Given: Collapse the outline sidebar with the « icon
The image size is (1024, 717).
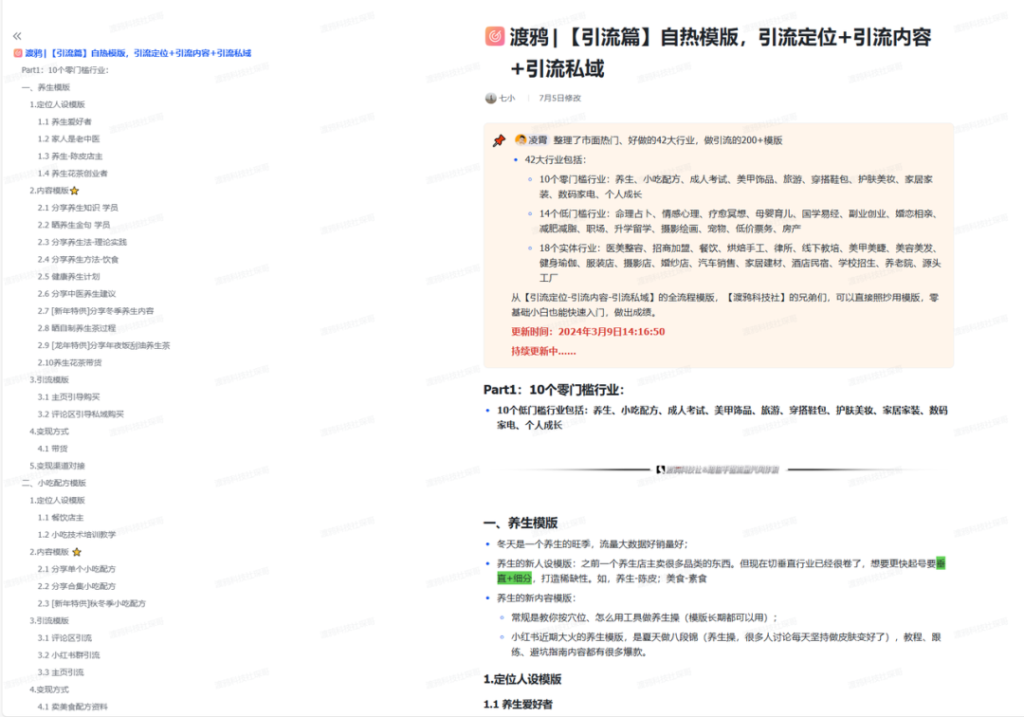Looking at the screenshot, I should (x=15, y=33).
